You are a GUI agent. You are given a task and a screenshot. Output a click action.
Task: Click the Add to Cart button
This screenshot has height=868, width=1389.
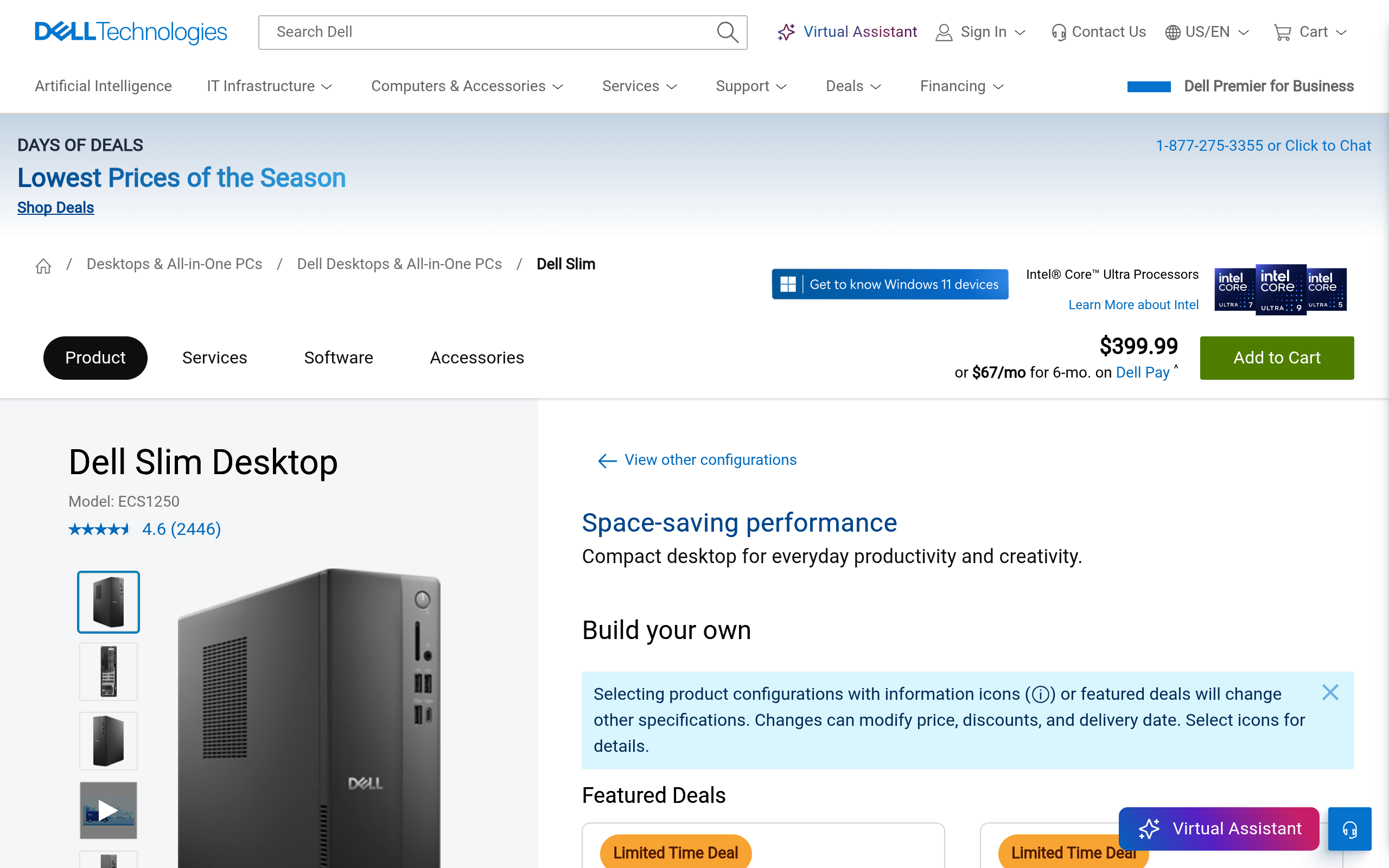tap(1277, 358)
